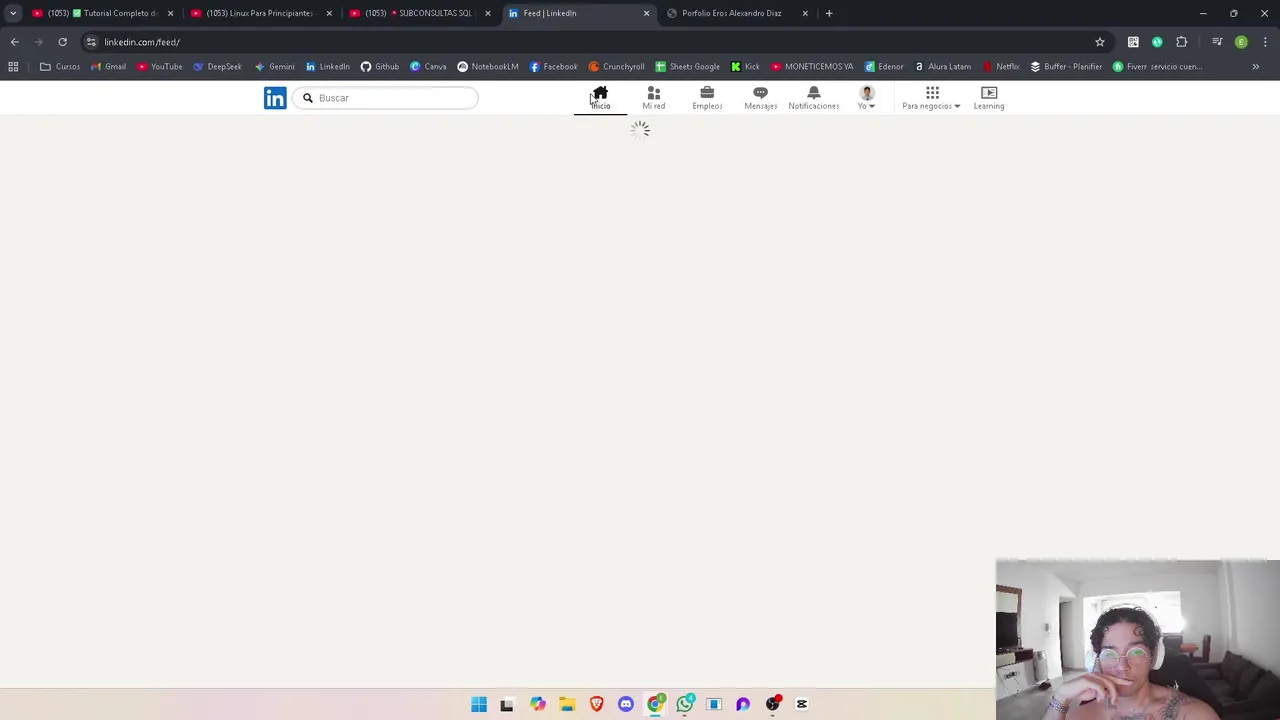The height and width of the screenshot is (720, 1280).
Task: Open the MONETICEMOS YA bookmark
Action: click(x=812, y=67)
